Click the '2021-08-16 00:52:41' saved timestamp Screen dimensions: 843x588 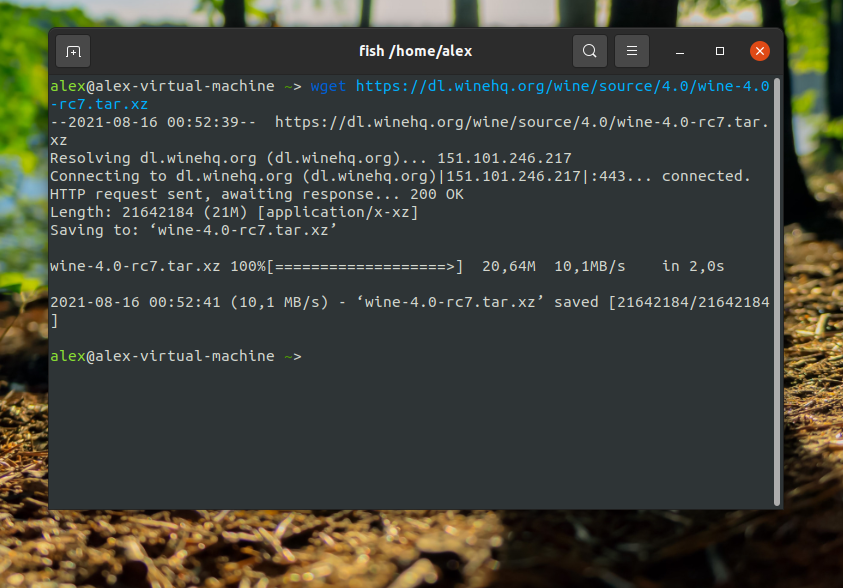click(x=135, y=302)
